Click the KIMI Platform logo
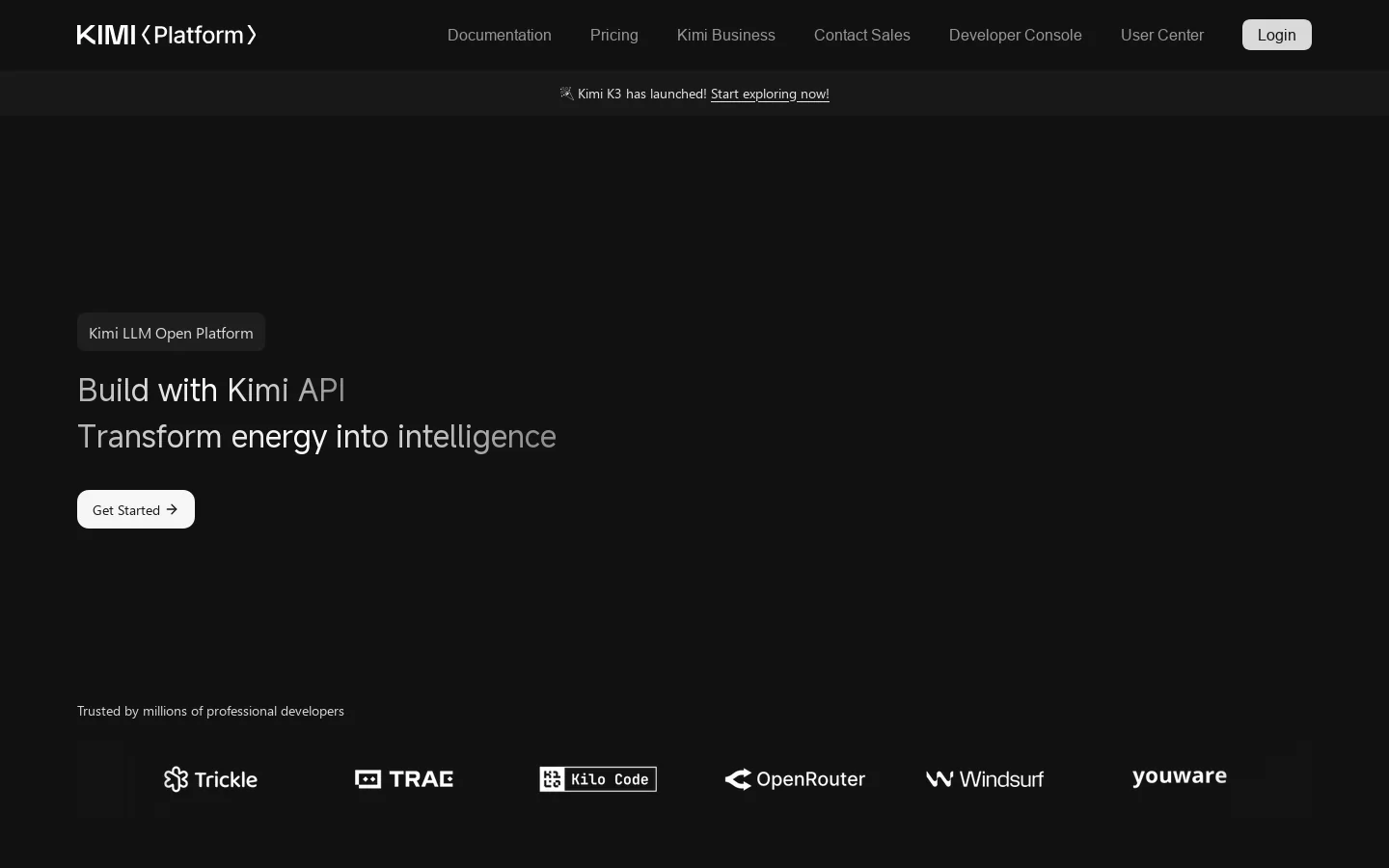The height and width of the screenshot is (868, 1389). 167,35
